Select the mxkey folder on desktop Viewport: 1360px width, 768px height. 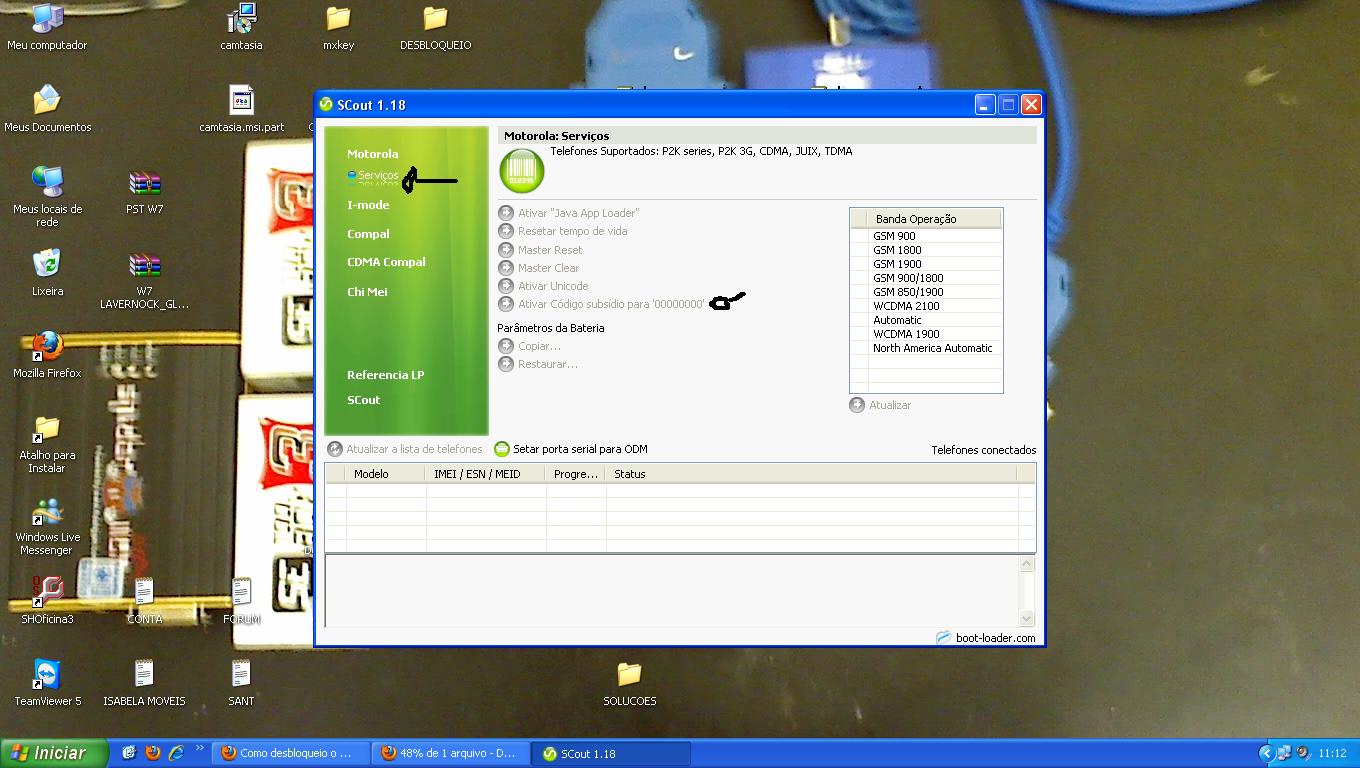338,18
